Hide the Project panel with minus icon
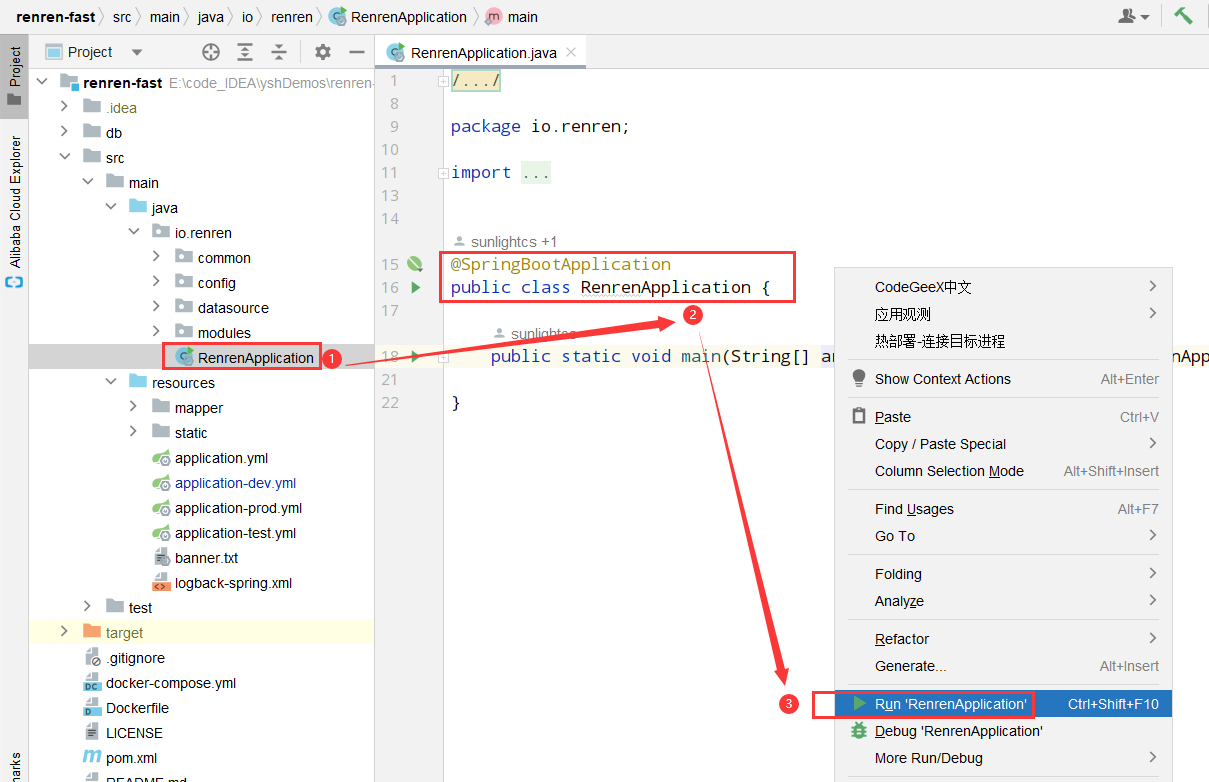 point(356,52)
